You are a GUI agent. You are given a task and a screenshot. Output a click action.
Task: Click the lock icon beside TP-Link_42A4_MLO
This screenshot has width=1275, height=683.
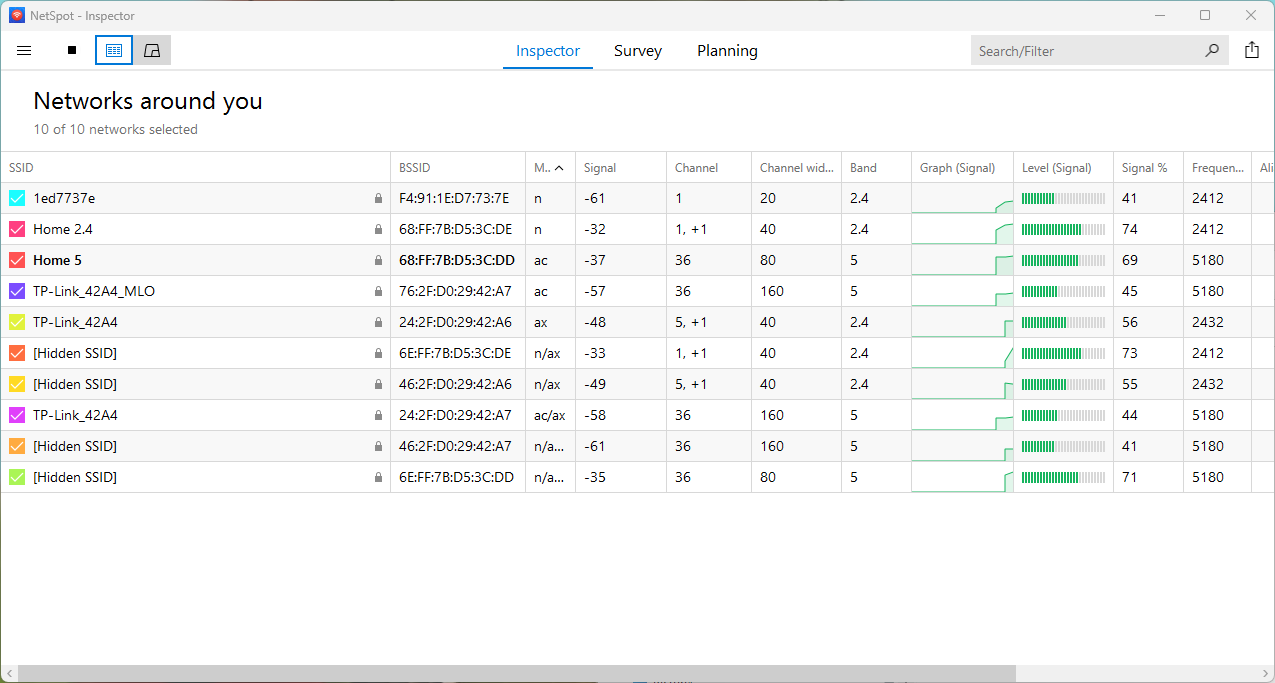point(378,291)
